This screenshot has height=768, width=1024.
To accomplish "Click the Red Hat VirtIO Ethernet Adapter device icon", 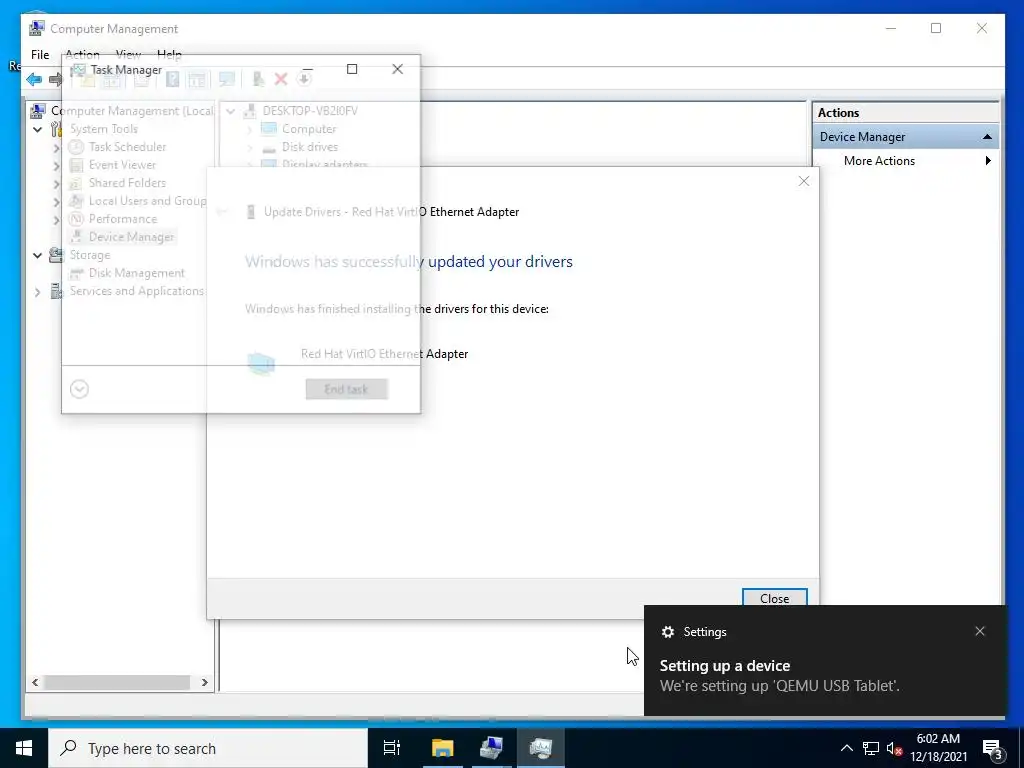I will (261, 363).
